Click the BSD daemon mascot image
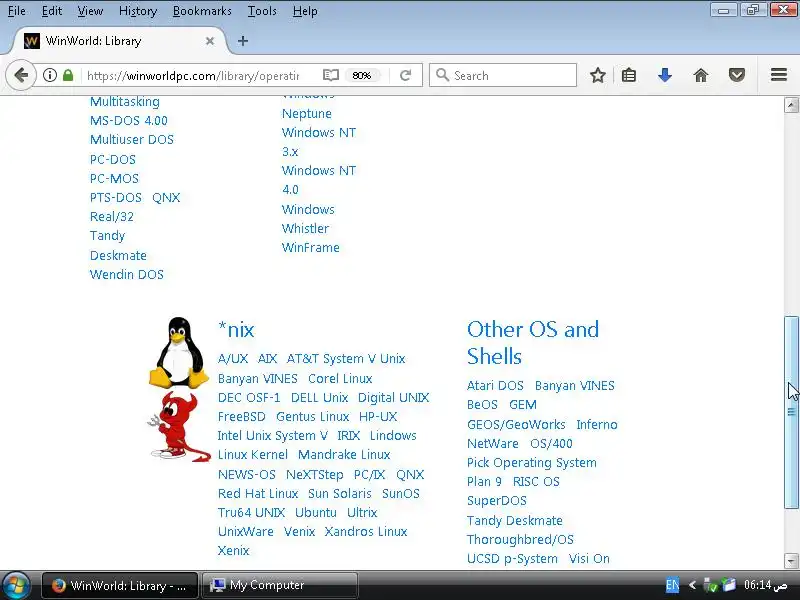Screen dimensions: 800x600 point(179,428)
